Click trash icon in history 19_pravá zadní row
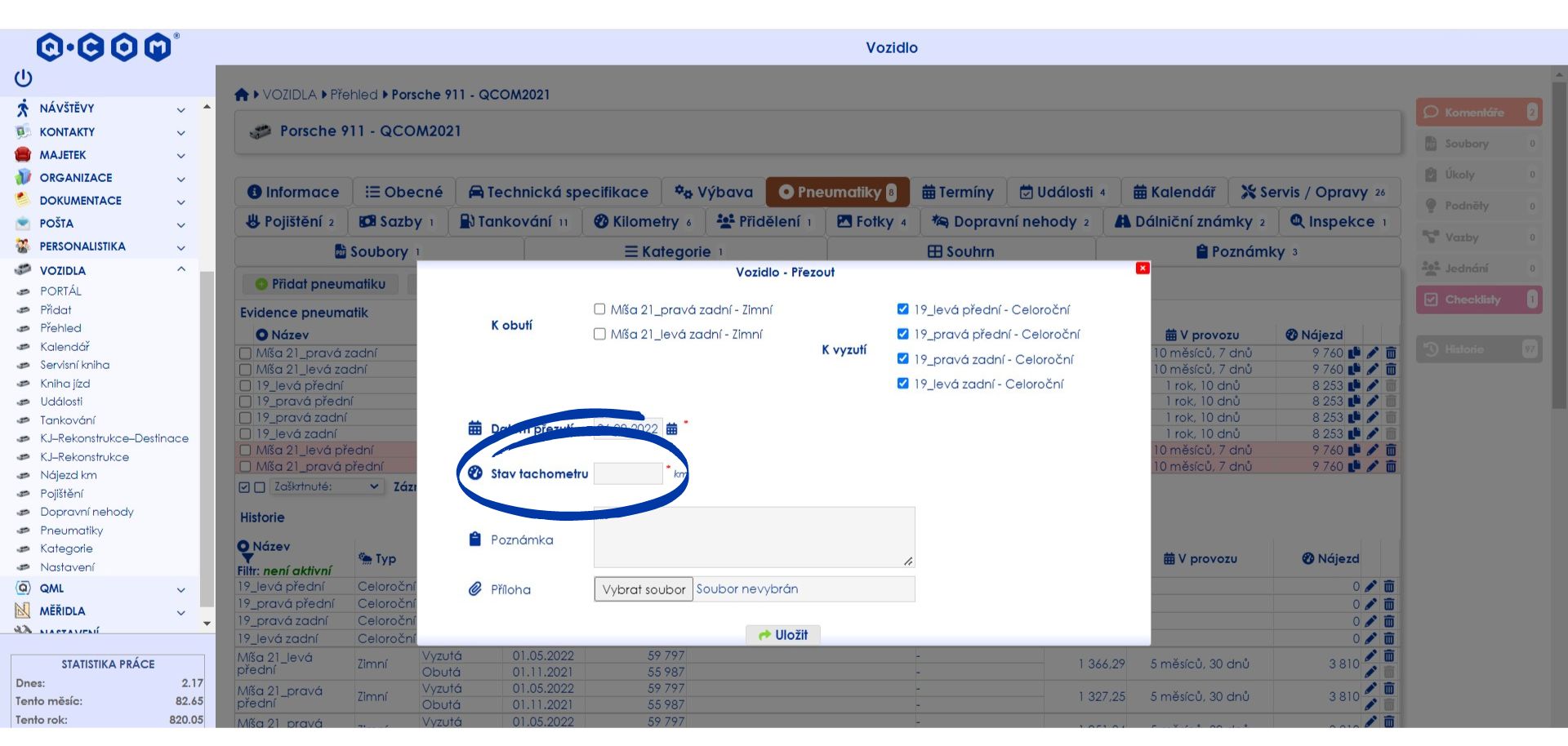This screenshot has height=746, width=1568. 1389,621
